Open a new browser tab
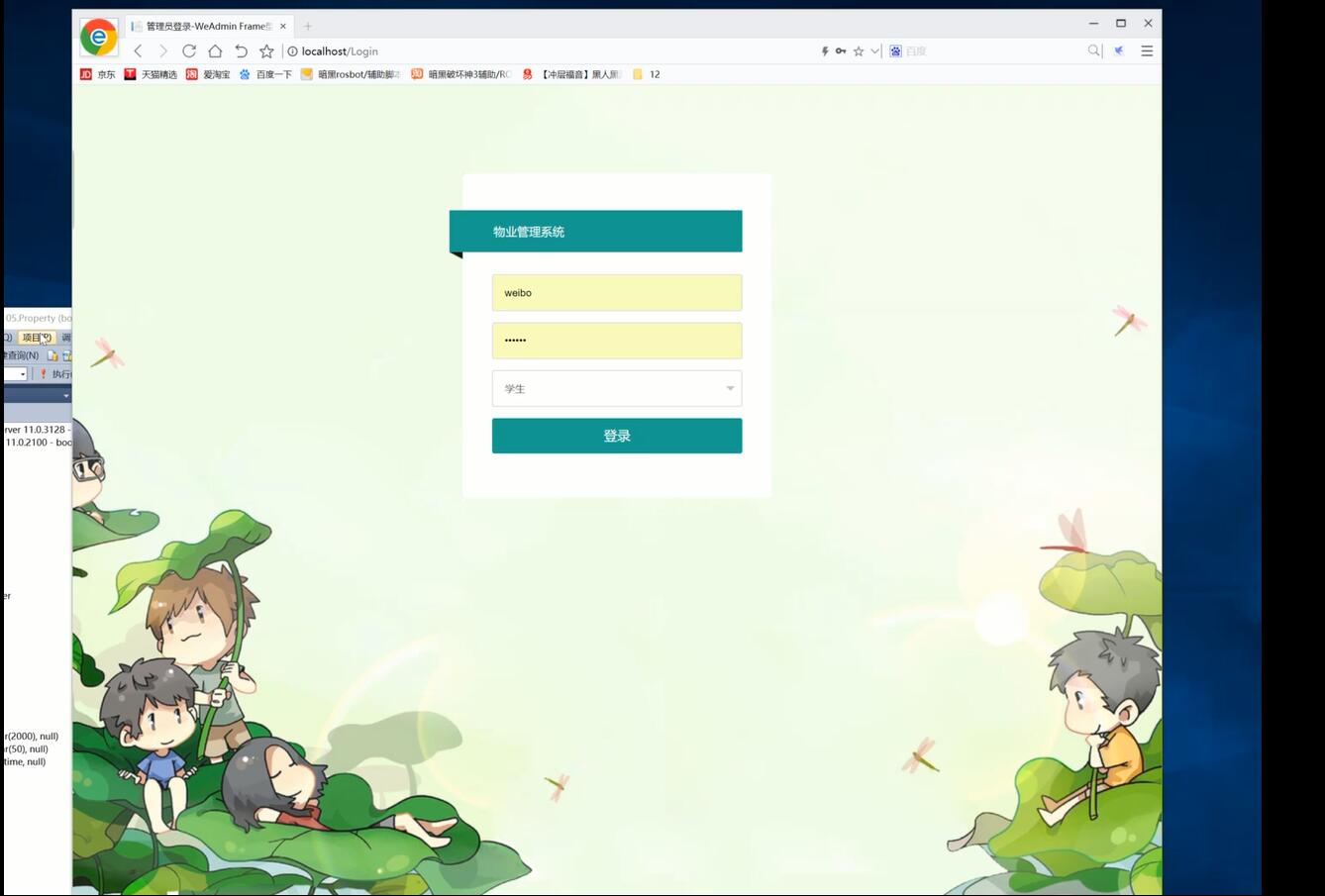 (308, 27)
